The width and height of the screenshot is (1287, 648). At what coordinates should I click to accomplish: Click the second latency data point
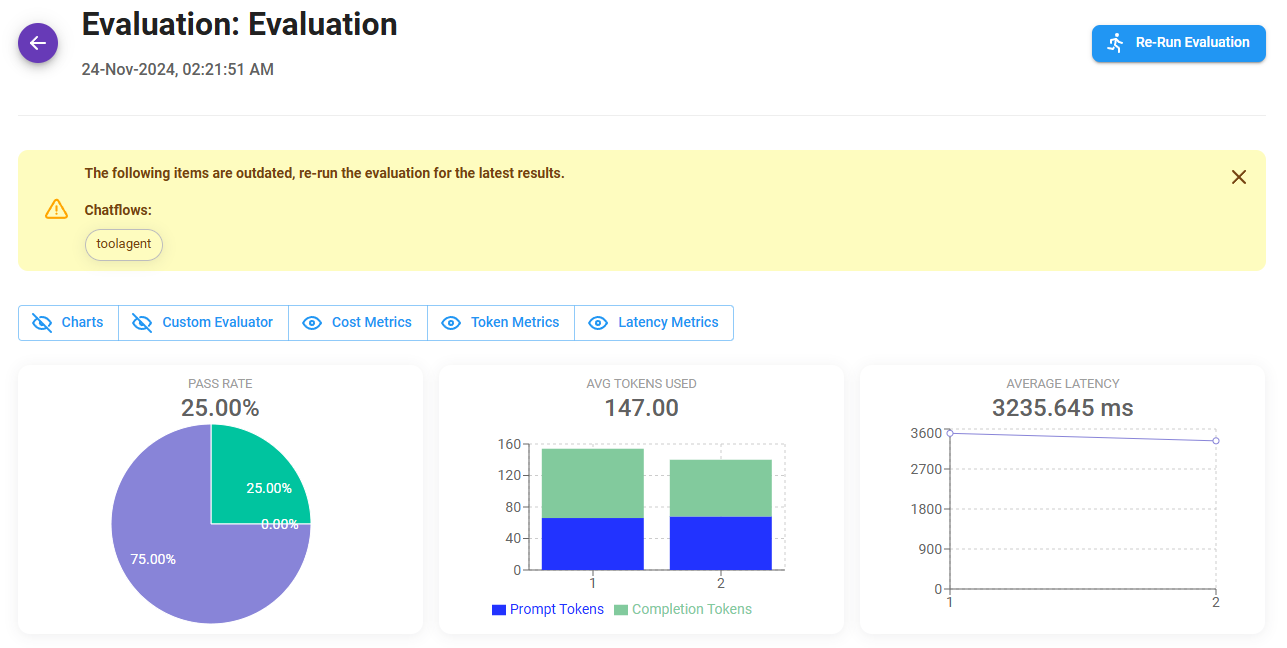click(1215, 441)
